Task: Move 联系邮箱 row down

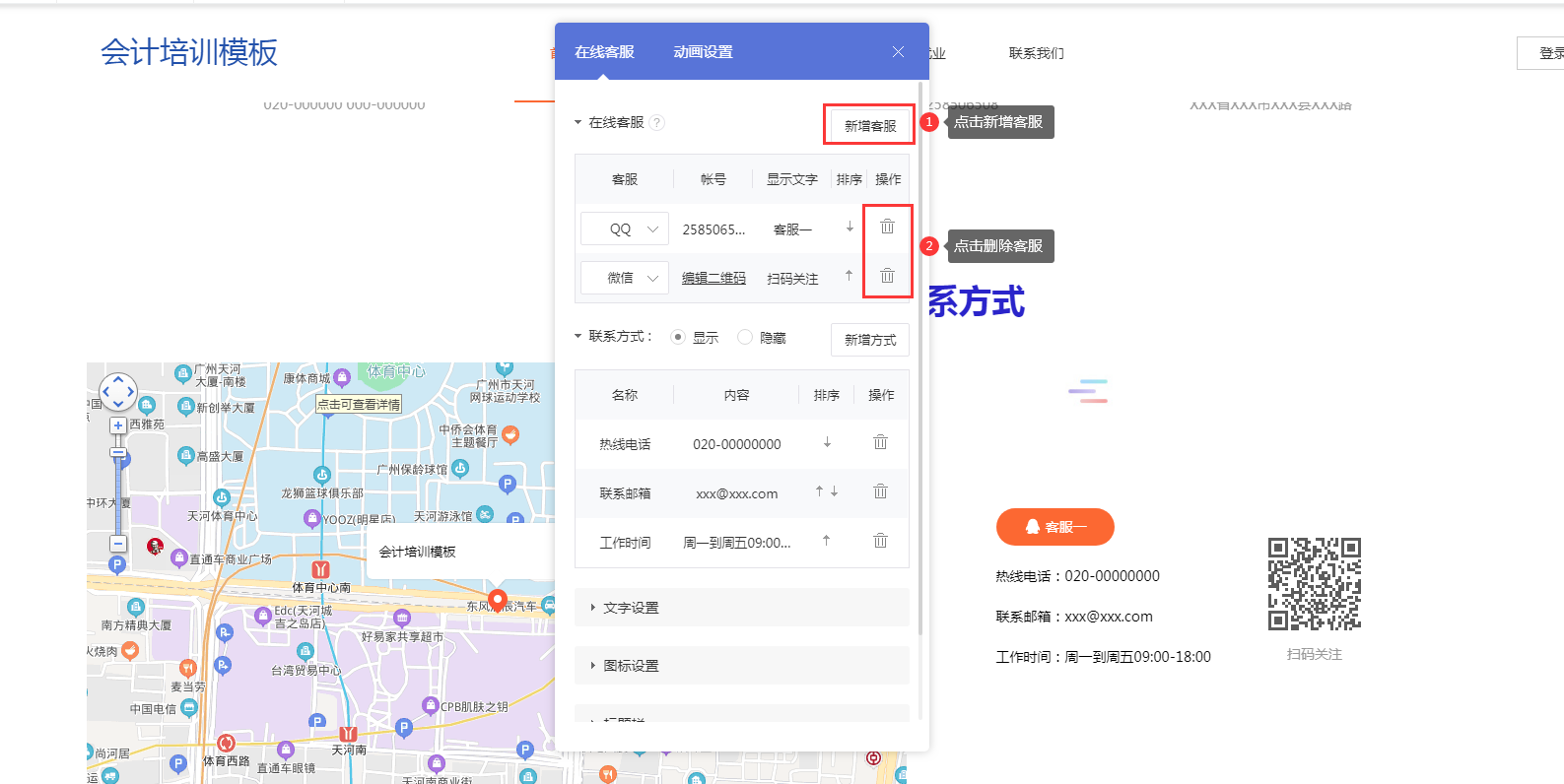Action: coord(834,491)
